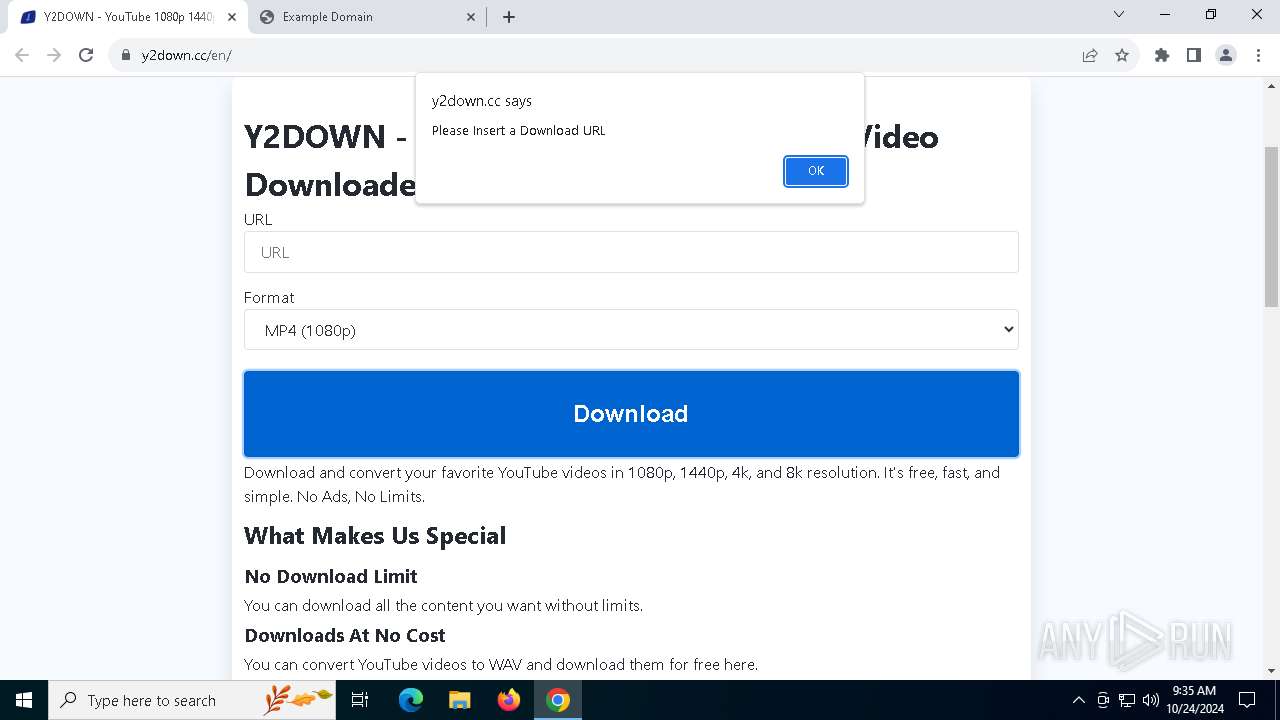Open the notification center icon
Screen dimensions: 1280x720
click(1247, 700)
